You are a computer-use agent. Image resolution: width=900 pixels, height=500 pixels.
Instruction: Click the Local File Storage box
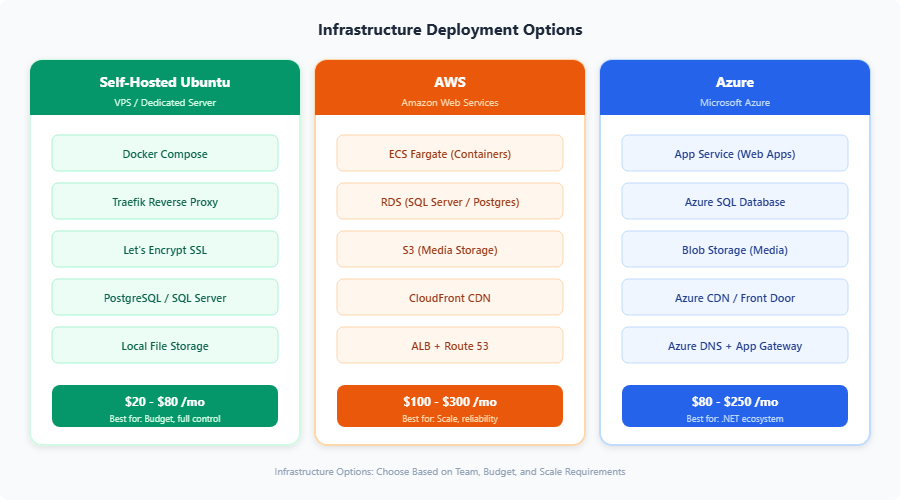(165, 346)
